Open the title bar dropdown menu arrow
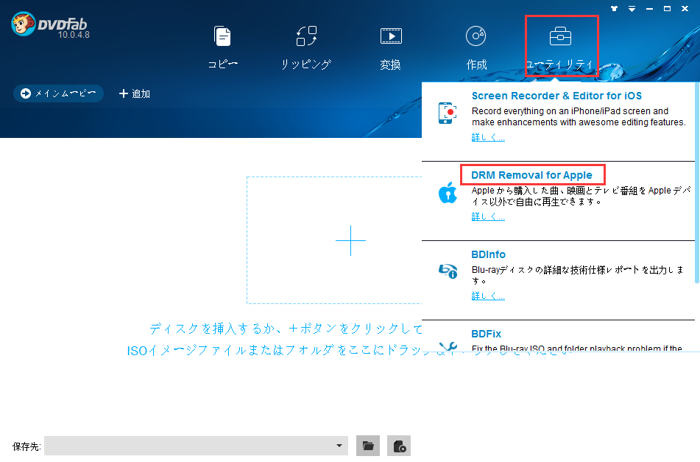Screen dimensions: 700x462 click(632, 8)
